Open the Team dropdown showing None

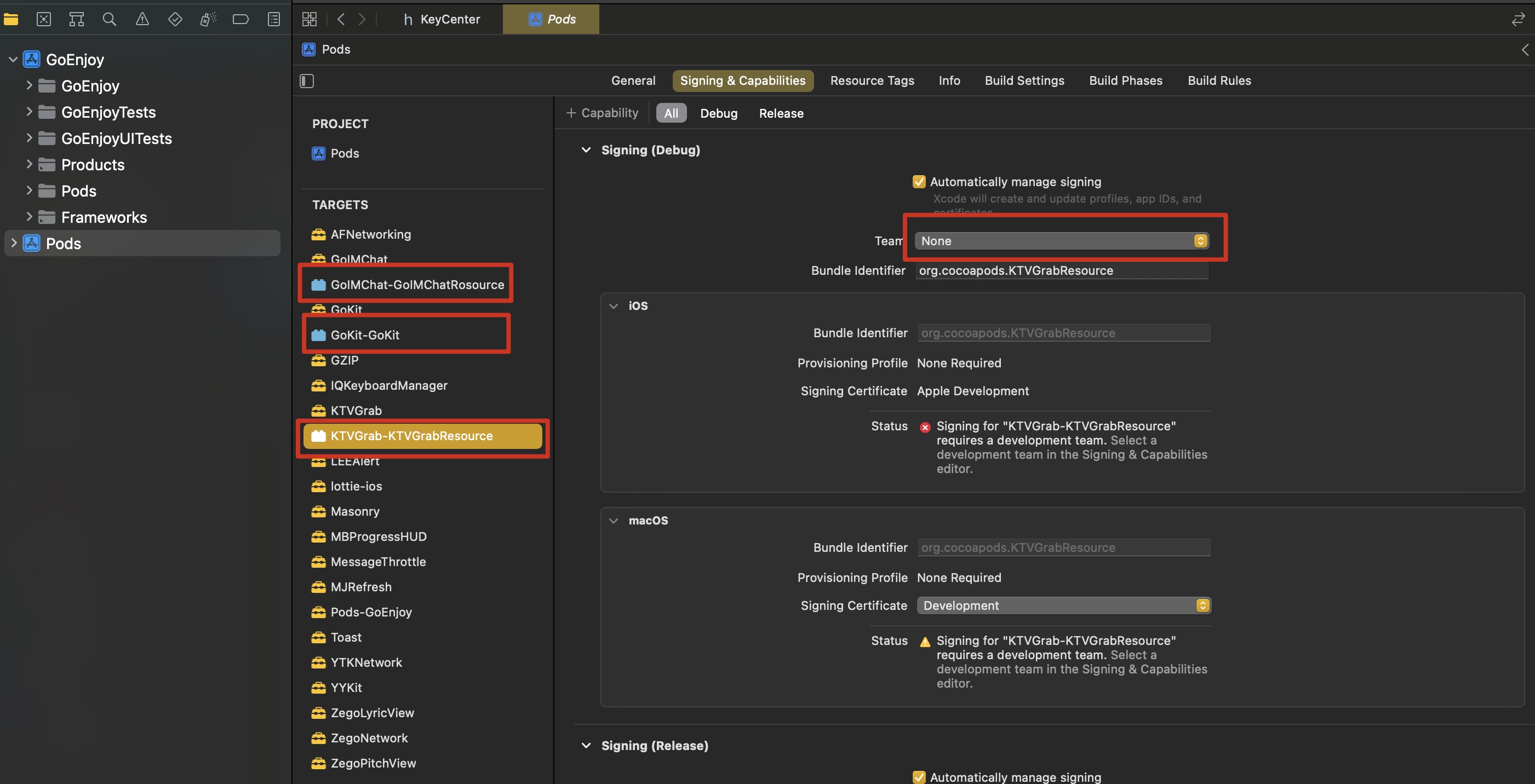(1061, 241)
